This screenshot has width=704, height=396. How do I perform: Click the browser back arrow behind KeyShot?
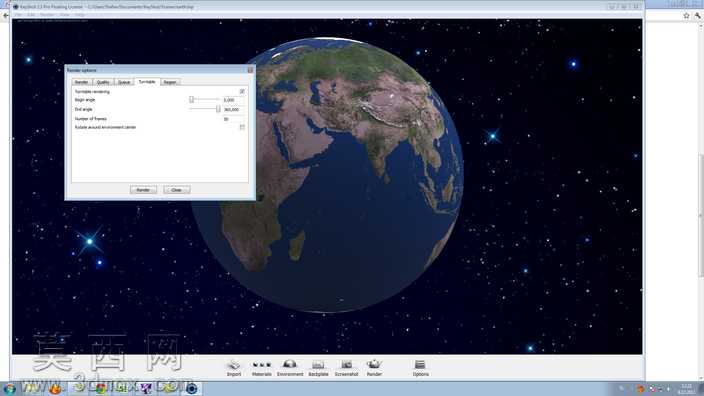pos(5,15)
